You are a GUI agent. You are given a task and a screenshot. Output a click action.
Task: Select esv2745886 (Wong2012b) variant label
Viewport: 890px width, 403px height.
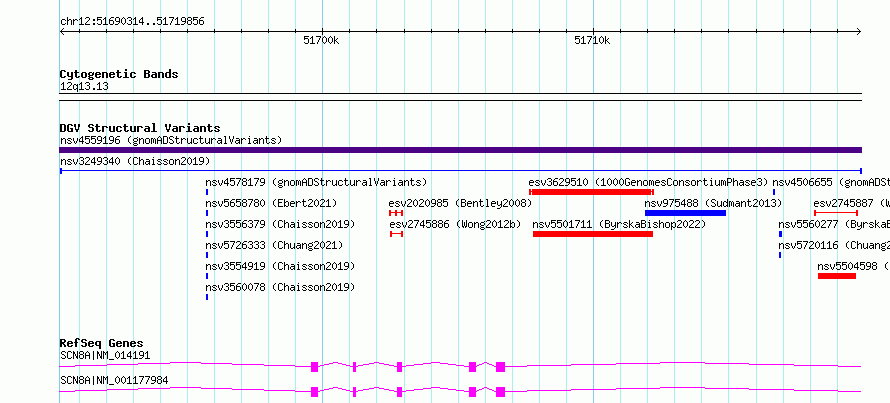tap(455, 224)
